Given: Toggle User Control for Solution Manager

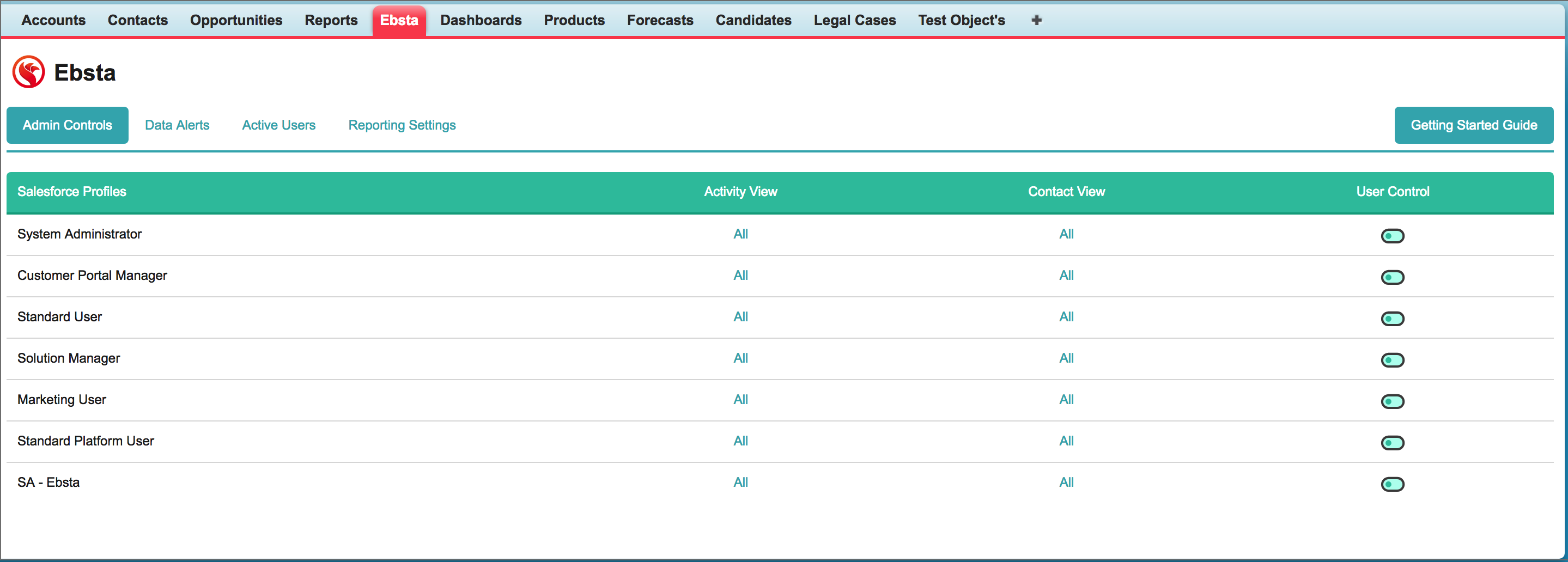Looking at the screenshot, I should (1392, 360).
